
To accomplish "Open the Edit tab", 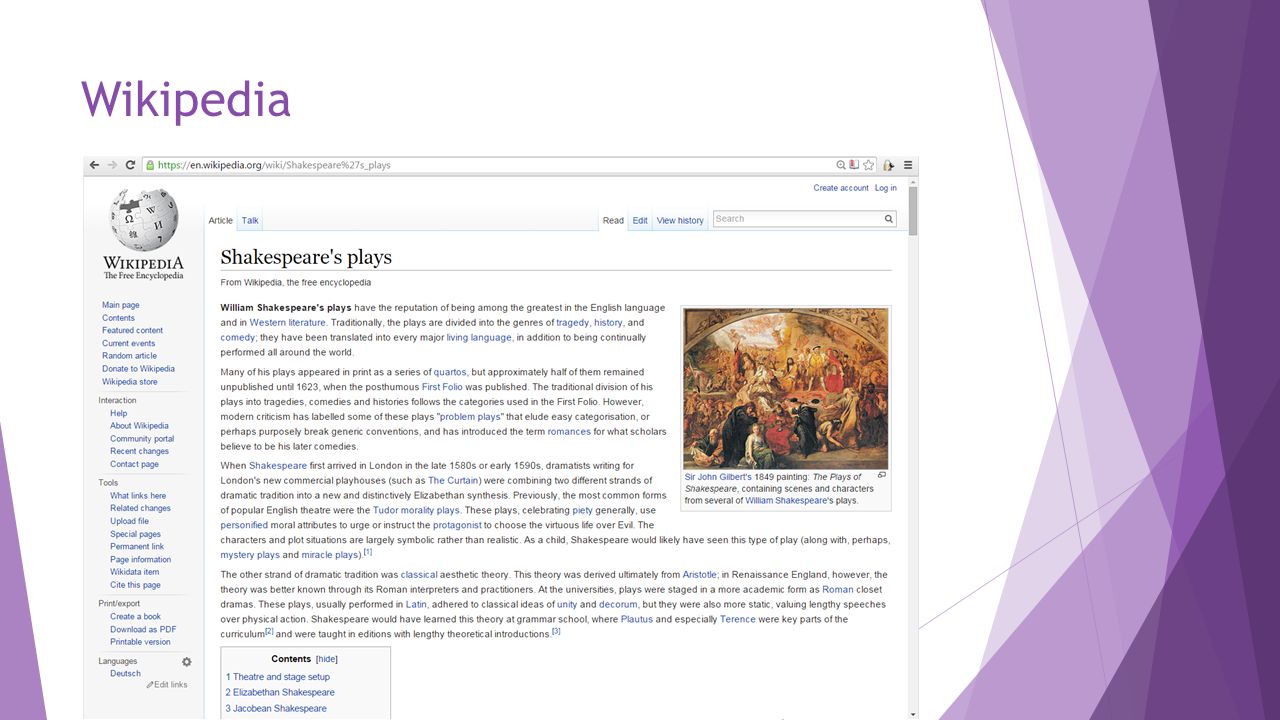I will coord(640,221).
